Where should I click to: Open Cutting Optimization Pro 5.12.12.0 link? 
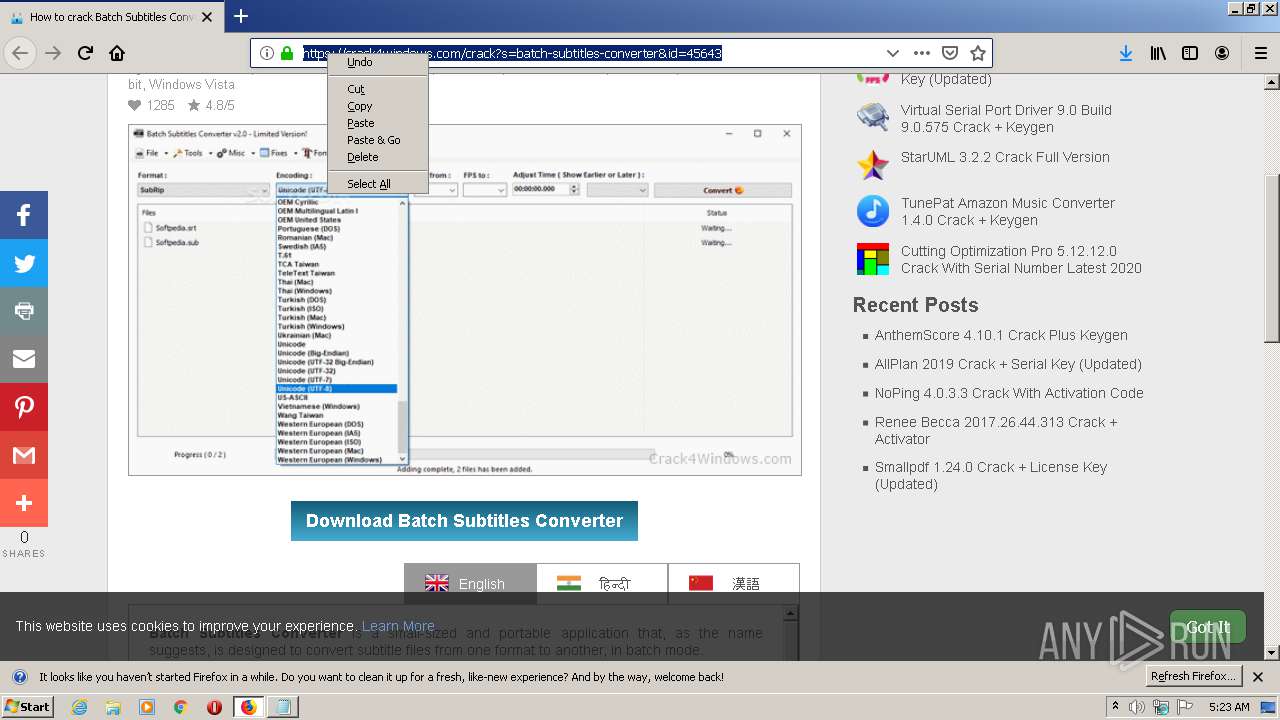point(1021,259)
